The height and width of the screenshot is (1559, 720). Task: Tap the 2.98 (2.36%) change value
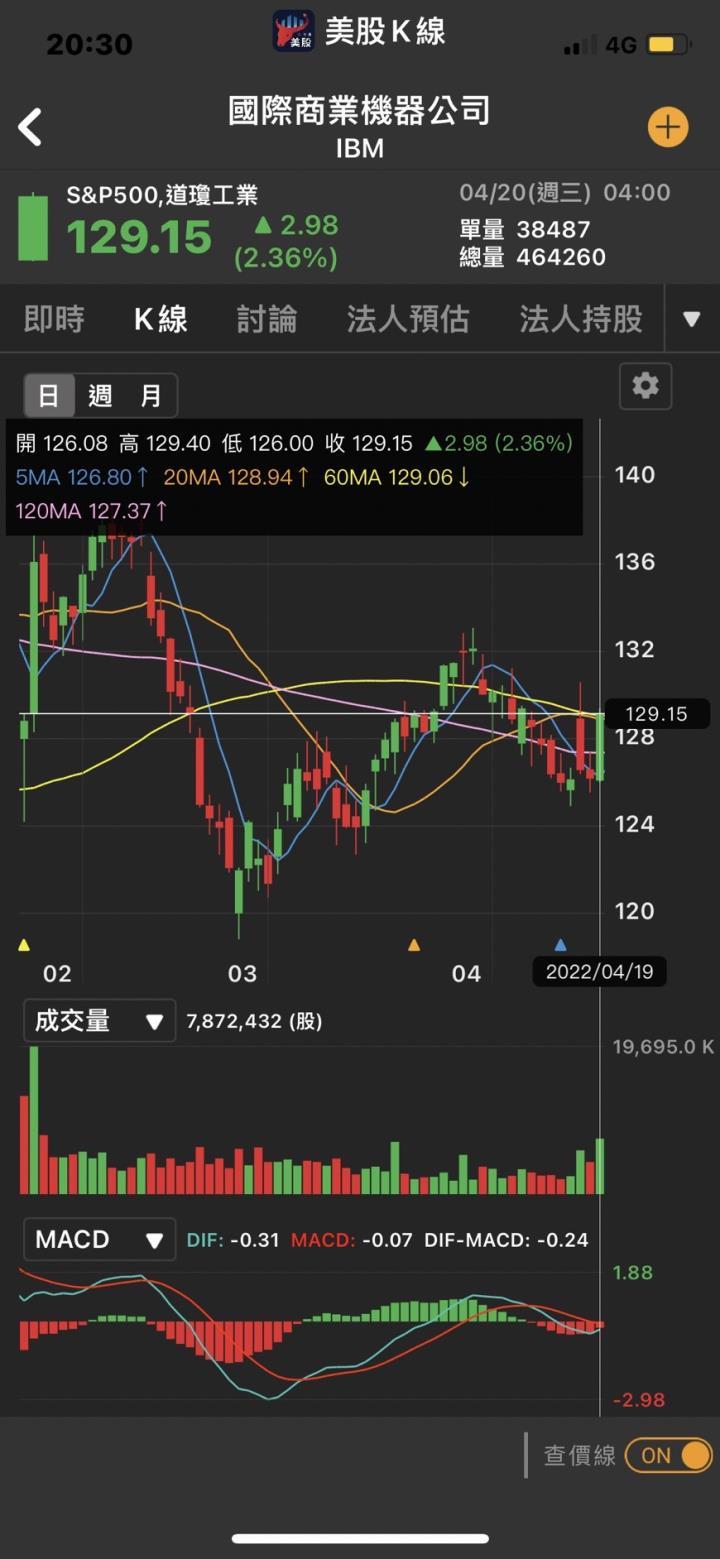tap(287, 241)
